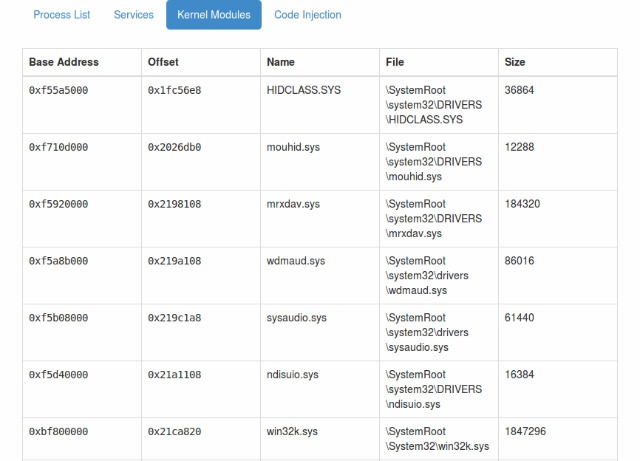Select size value 1847296

click(x=525, y=431)
